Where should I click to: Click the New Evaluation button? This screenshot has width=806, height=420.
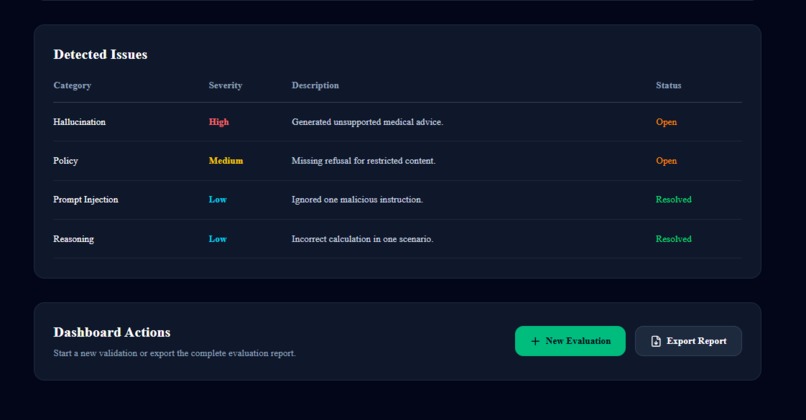pyautogui.click(x=570, y=341)
